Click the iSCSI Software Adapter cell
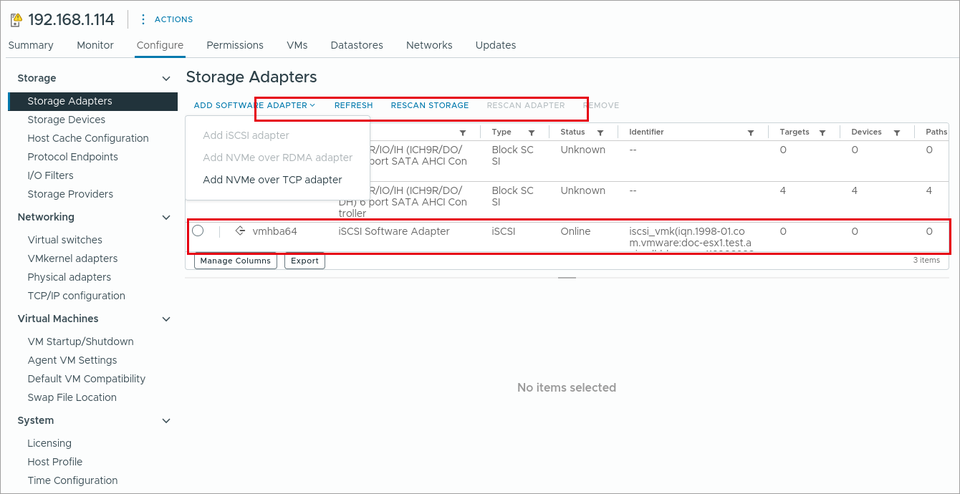The height and width of the screenshot is (494, 960). (394, 231)
